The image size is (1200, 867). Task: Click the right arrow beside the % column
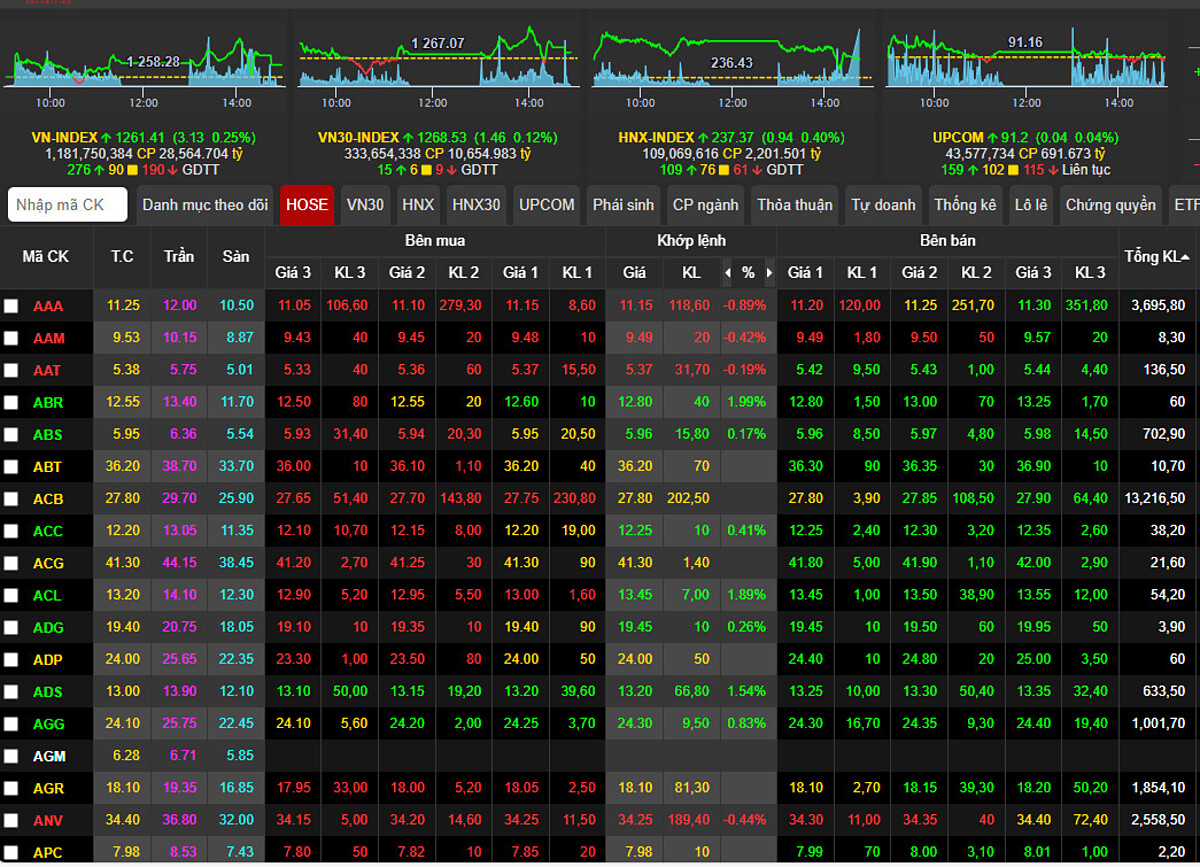point(769,272)
